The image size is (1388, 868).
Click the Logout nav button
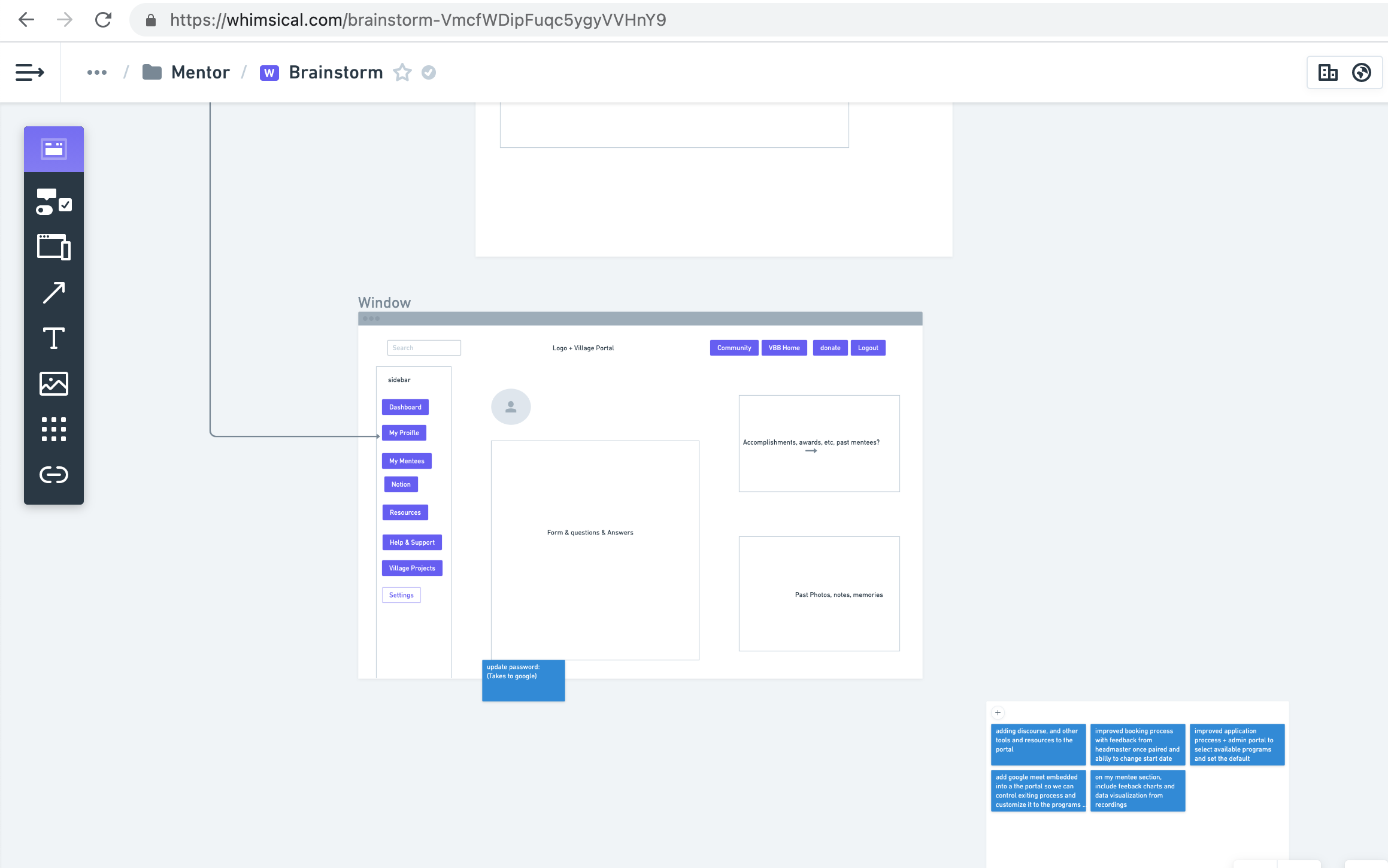(866, 347)
